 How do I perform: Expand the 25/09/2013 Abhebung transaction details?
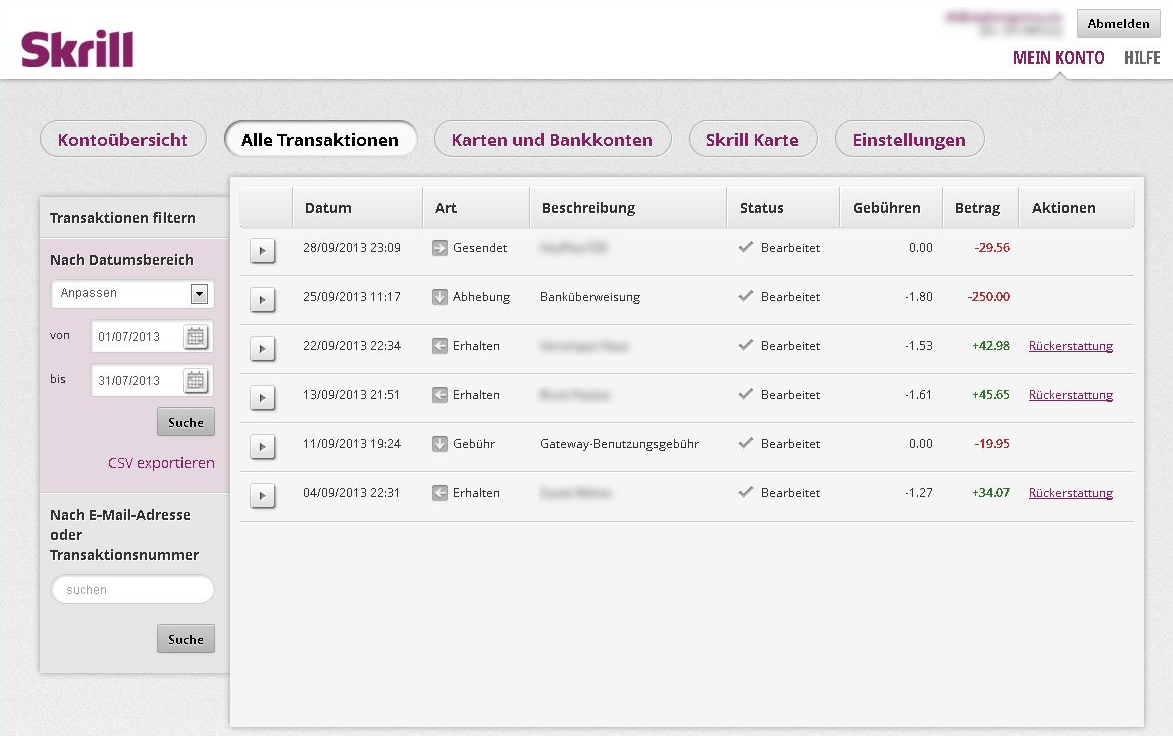point(262,299)
